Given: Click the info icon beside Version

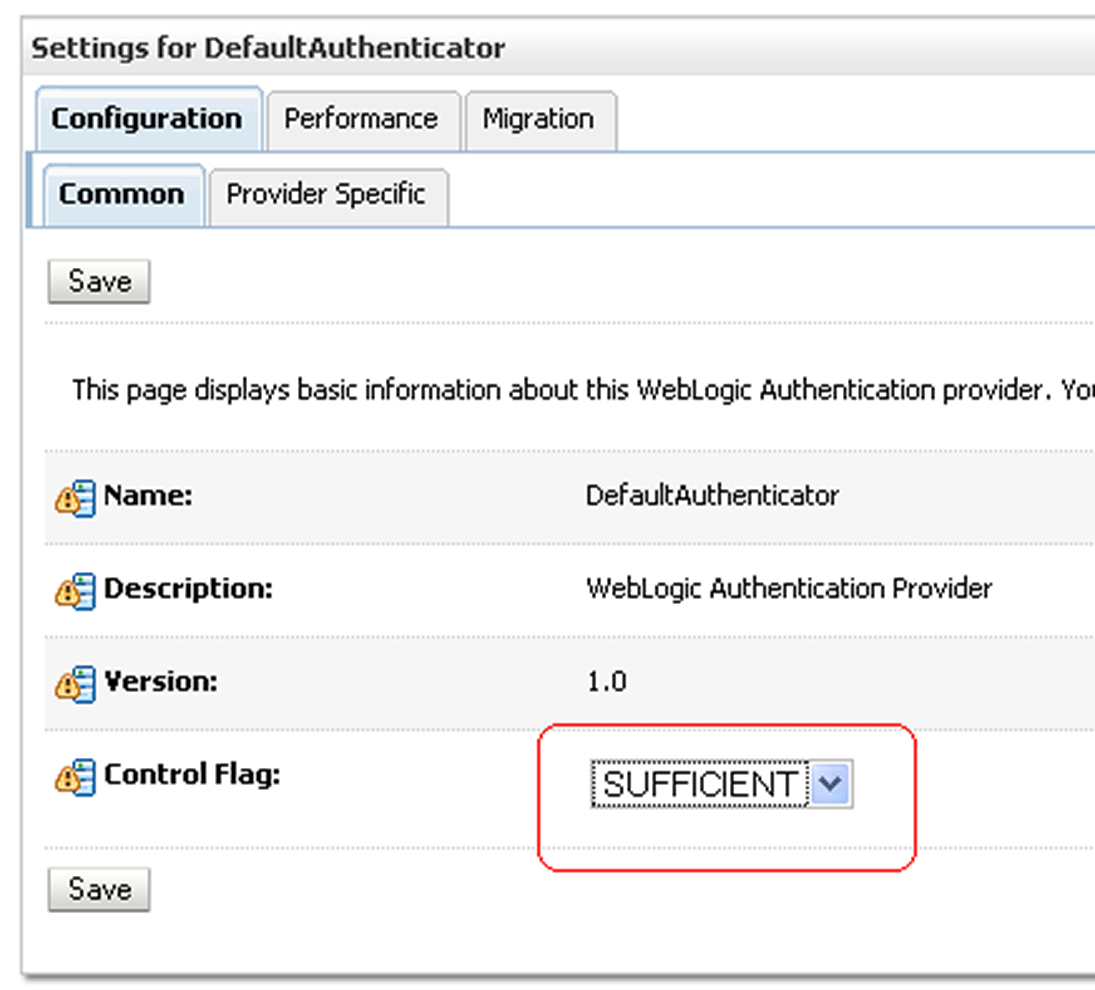Looking at the screenshot, I should coord(75,684).
